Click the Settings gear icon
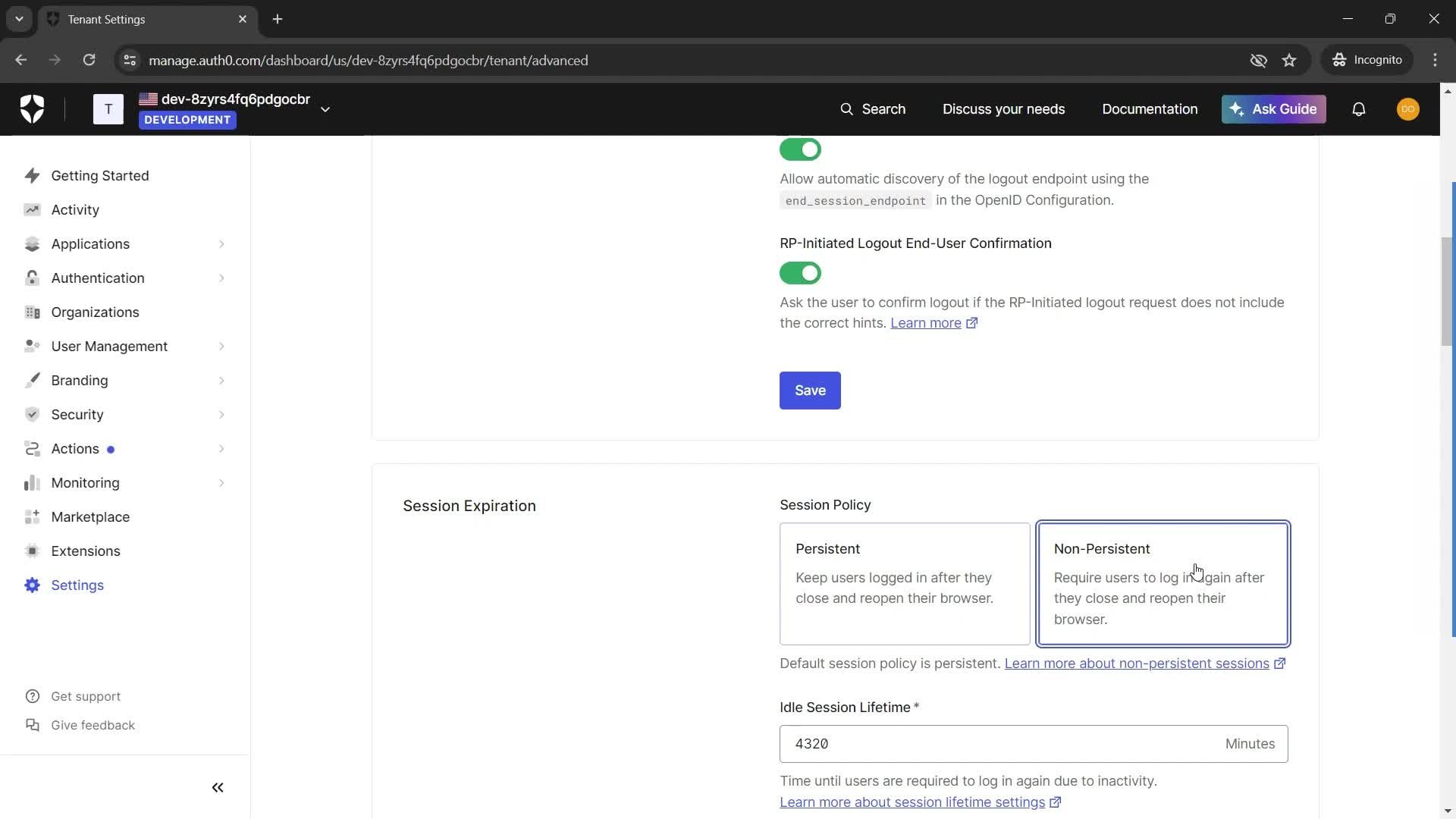The width and height of the screenshot is (1456, 819). click(32, 585)
